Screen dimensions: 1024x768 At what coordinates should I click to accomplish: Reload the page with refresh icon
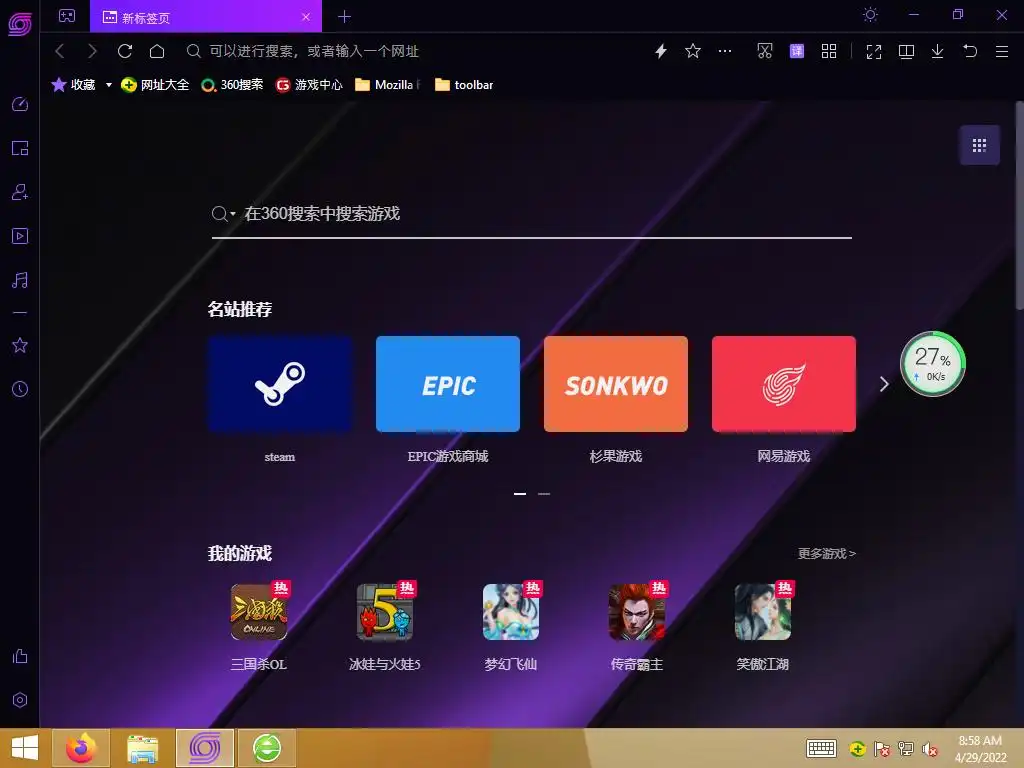tap(125, 51)
